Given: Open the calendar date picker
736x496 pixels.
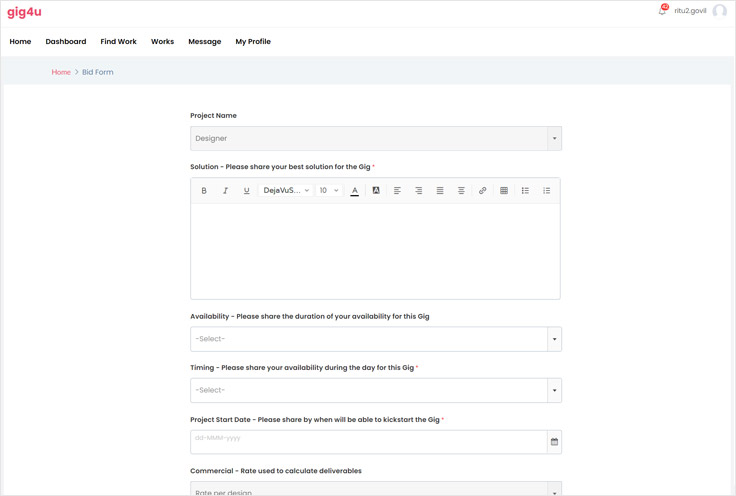Looking at the screenshot, I should [554, 442].
